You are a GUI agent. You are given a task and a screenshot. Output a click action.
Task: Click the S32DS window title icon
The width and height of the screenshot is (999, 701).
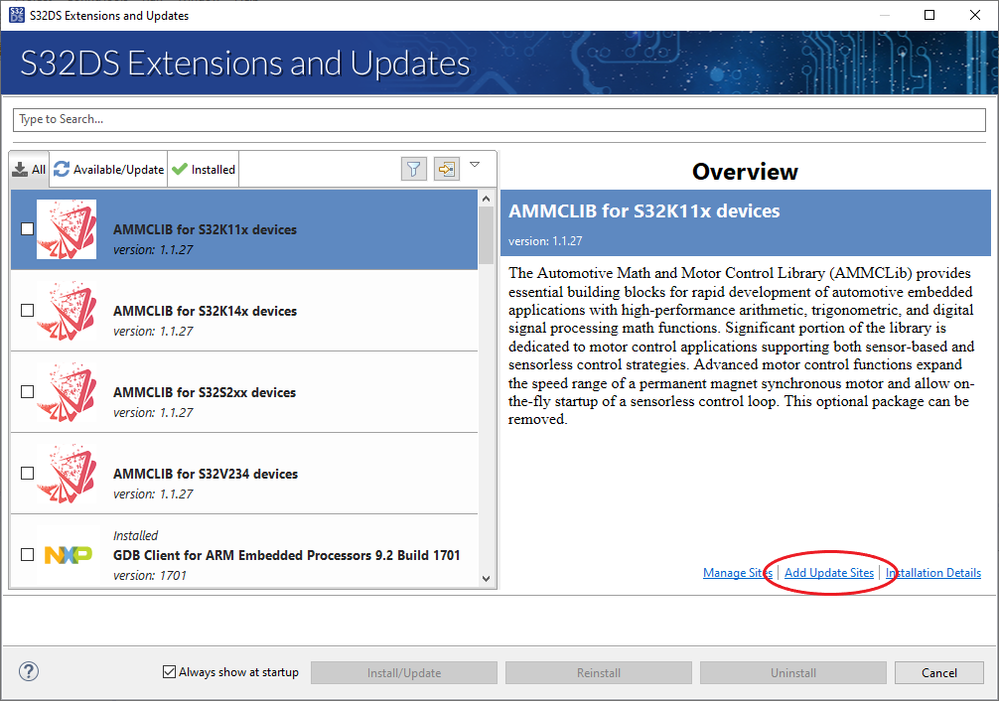point(17,15)
